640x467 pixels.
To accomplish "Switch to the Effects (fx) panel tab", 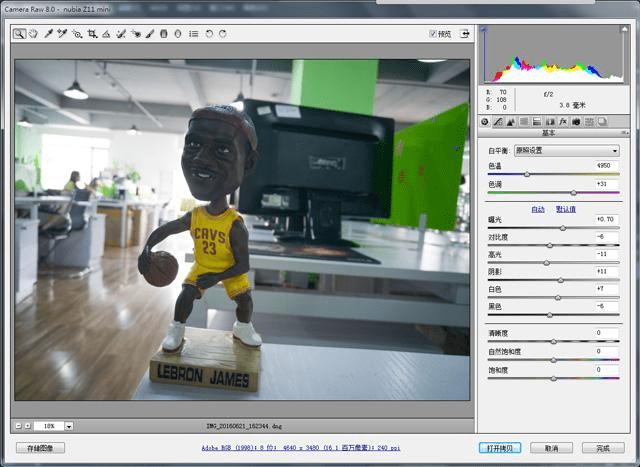I will (563, 122).
